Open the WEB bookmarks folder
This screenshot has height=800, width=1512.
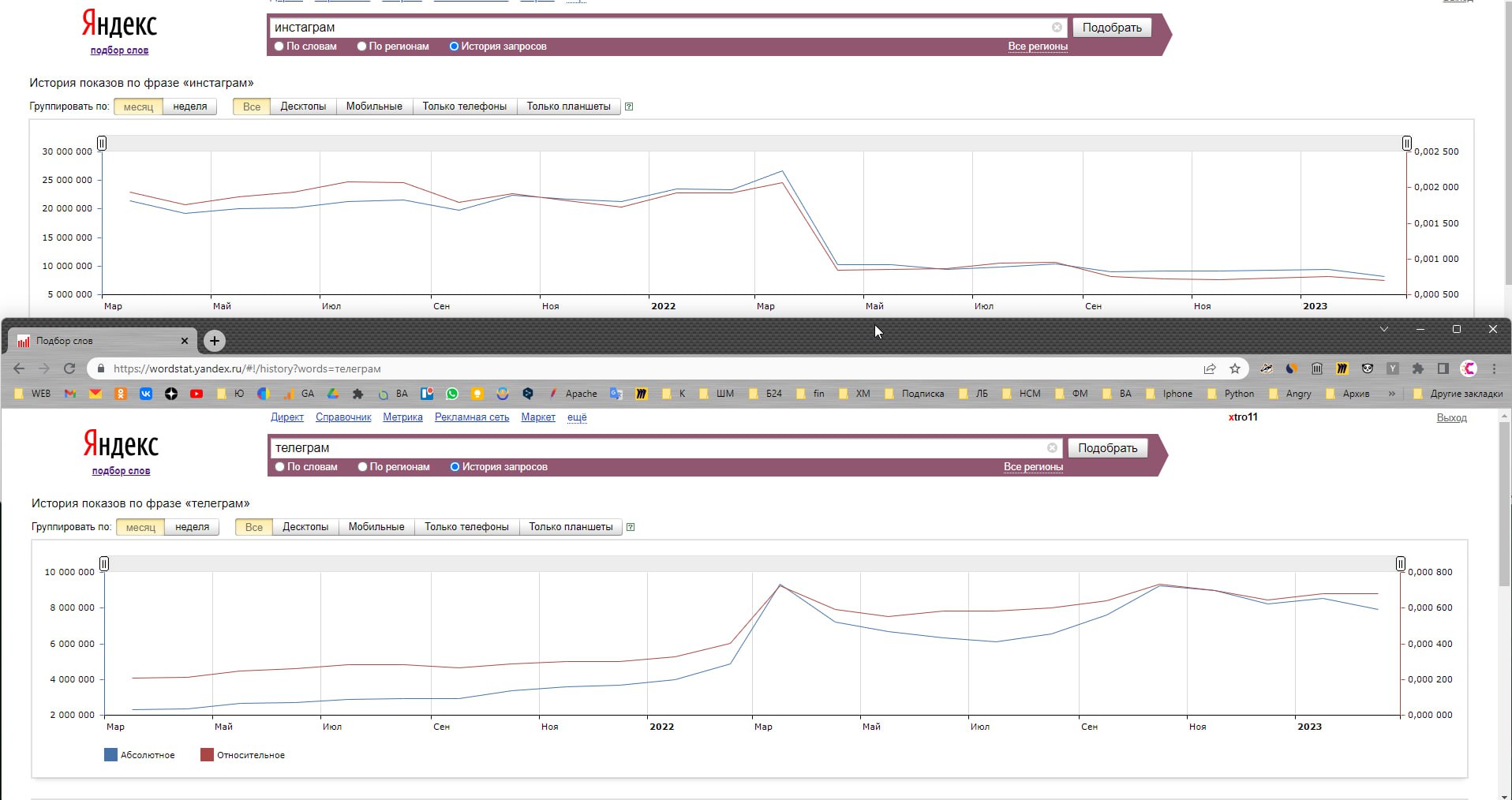click(x=32, y=393)
